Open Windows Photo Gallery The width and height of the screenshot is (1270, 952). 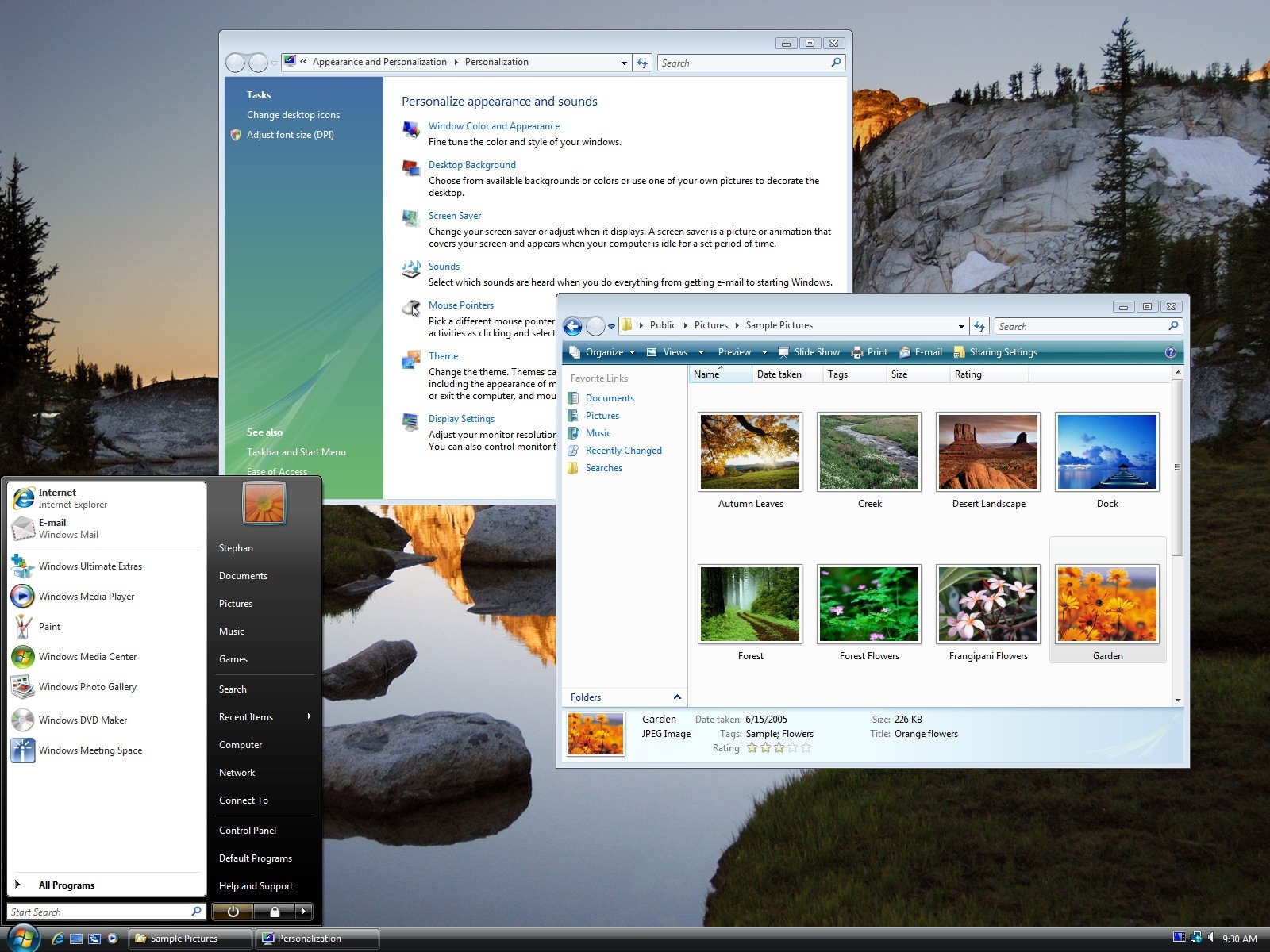pos(87,686)
